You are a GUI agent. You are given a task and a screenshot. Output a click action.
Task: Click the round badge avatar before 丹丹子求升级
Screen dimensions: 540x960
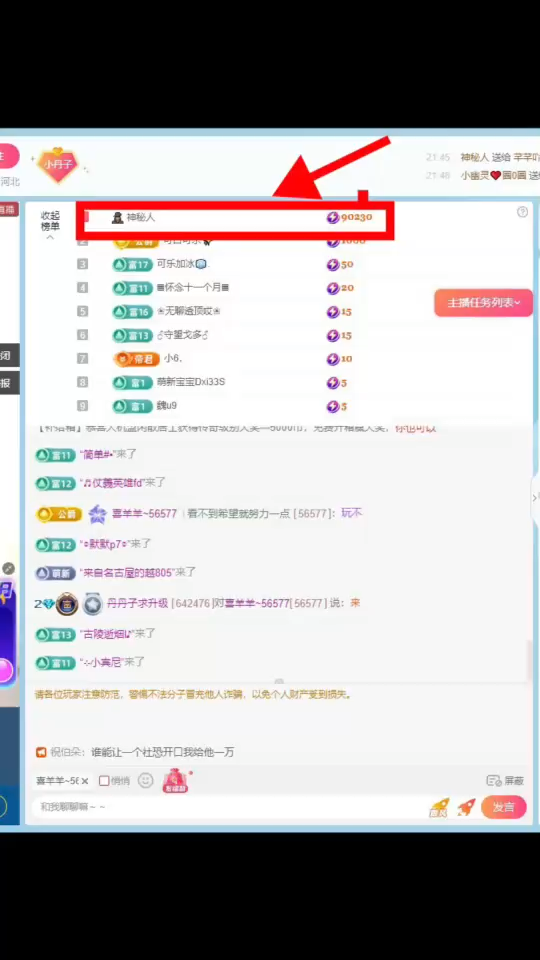[x=67, y=604]
